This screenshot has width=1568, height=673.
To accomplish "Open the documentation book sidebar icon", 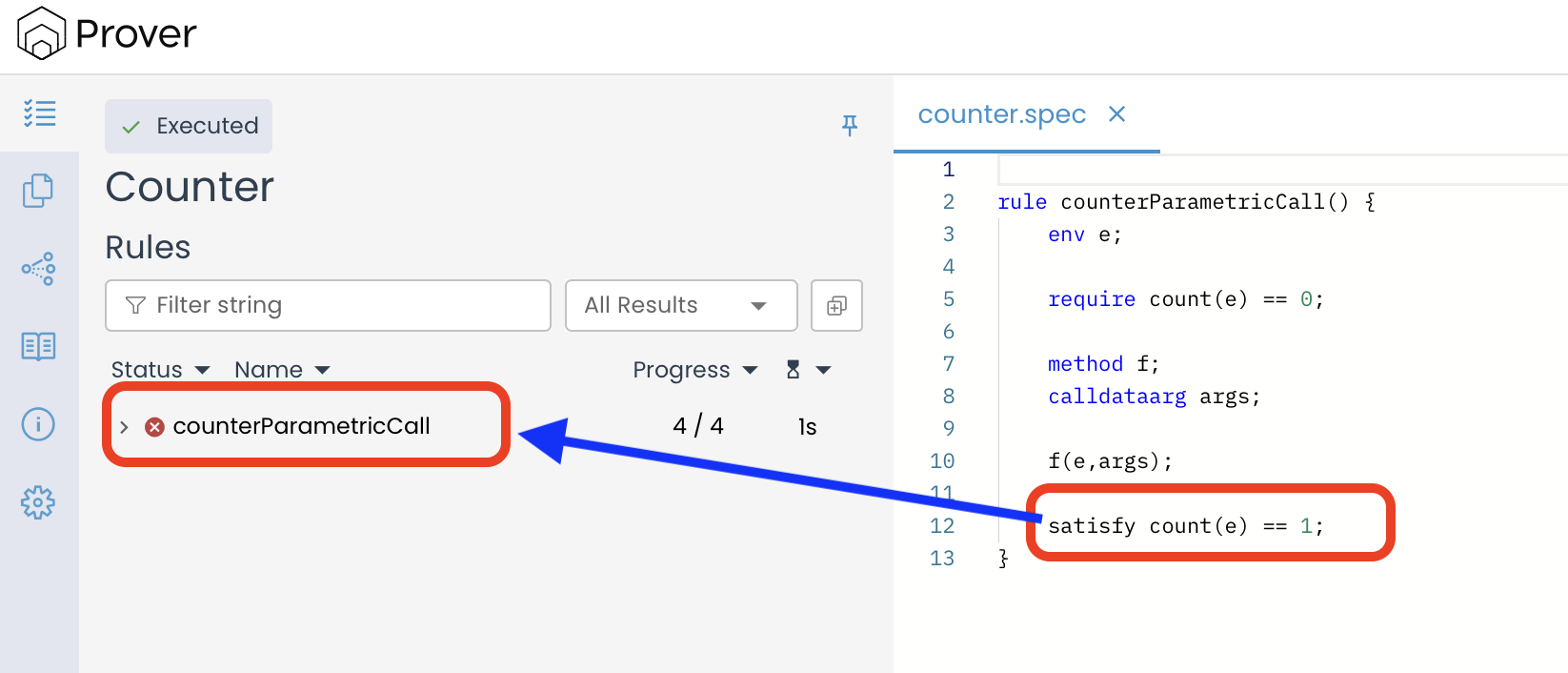I will coord(39,346).
